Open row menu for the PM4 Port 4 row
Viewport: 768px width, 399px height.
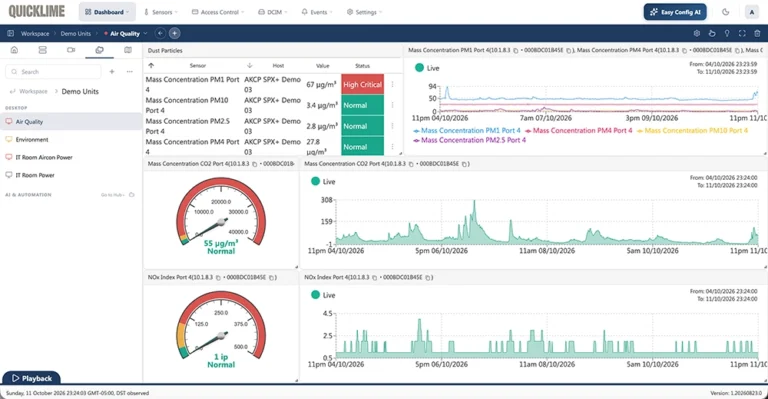392,146
